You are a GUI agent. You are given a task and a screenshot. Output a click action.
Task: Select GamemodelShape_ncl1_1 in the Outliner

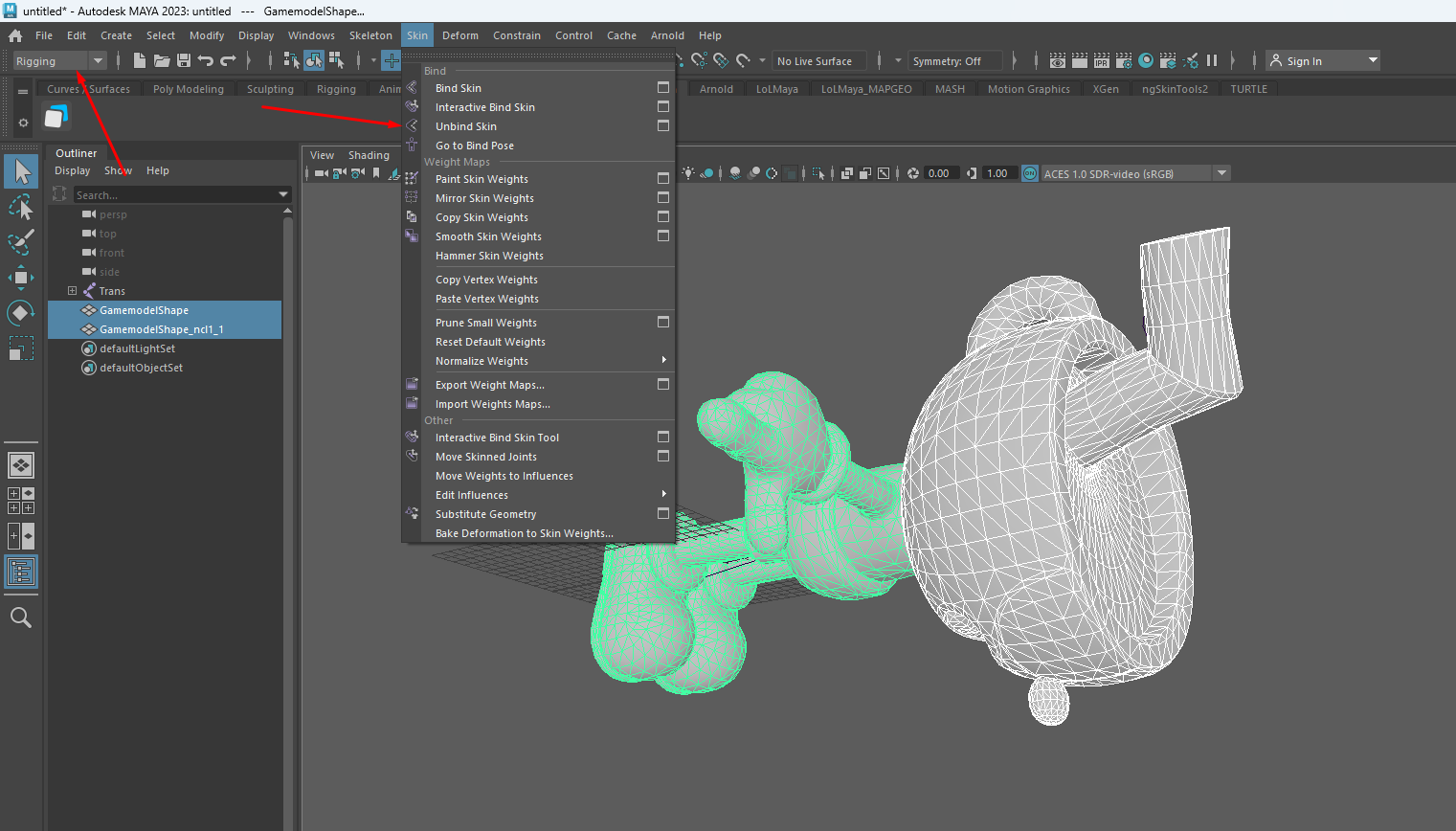(165, 329)
